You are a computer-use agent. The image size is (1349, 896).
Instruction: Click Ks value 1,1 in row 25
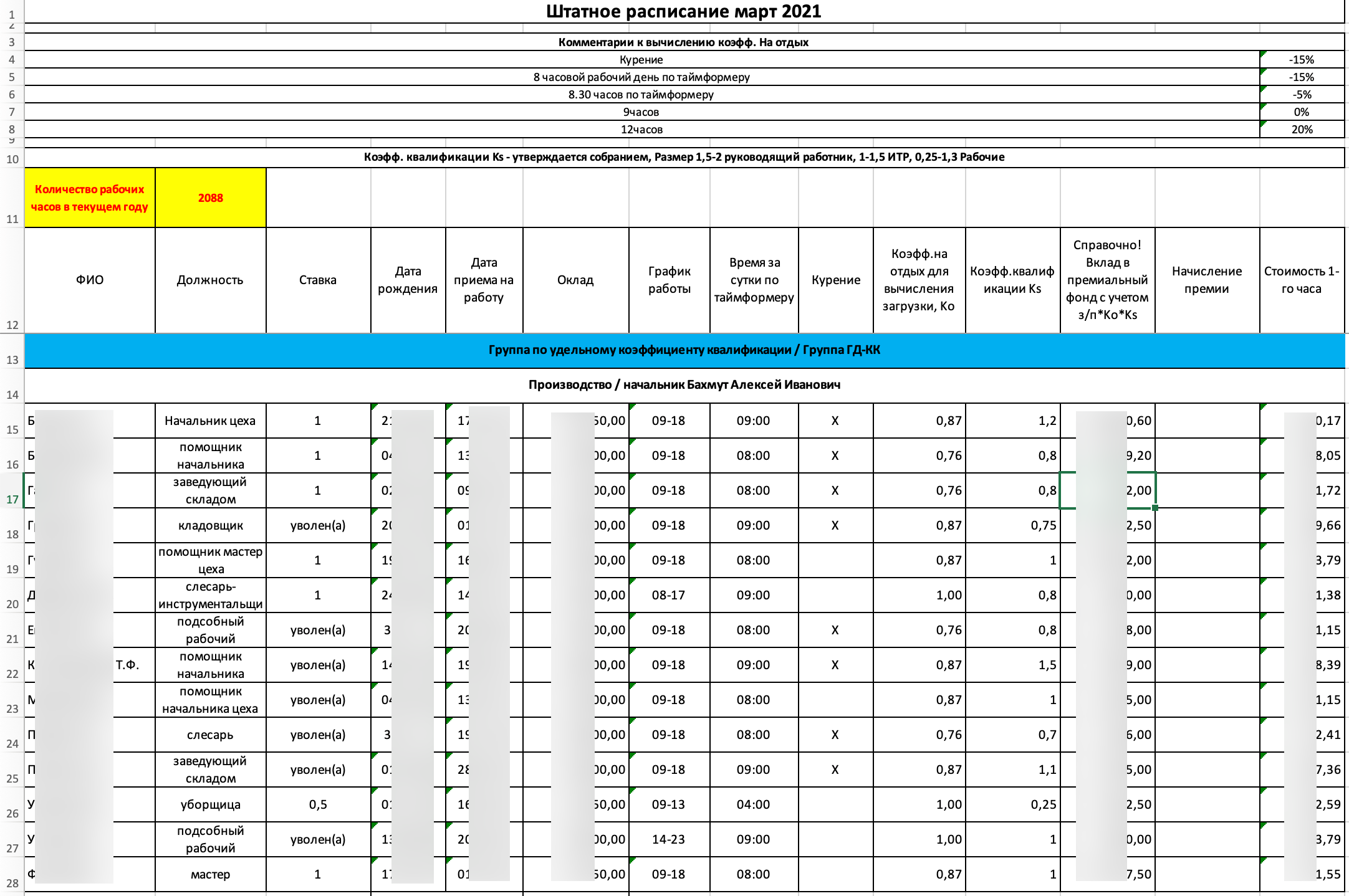(1013, 770)
